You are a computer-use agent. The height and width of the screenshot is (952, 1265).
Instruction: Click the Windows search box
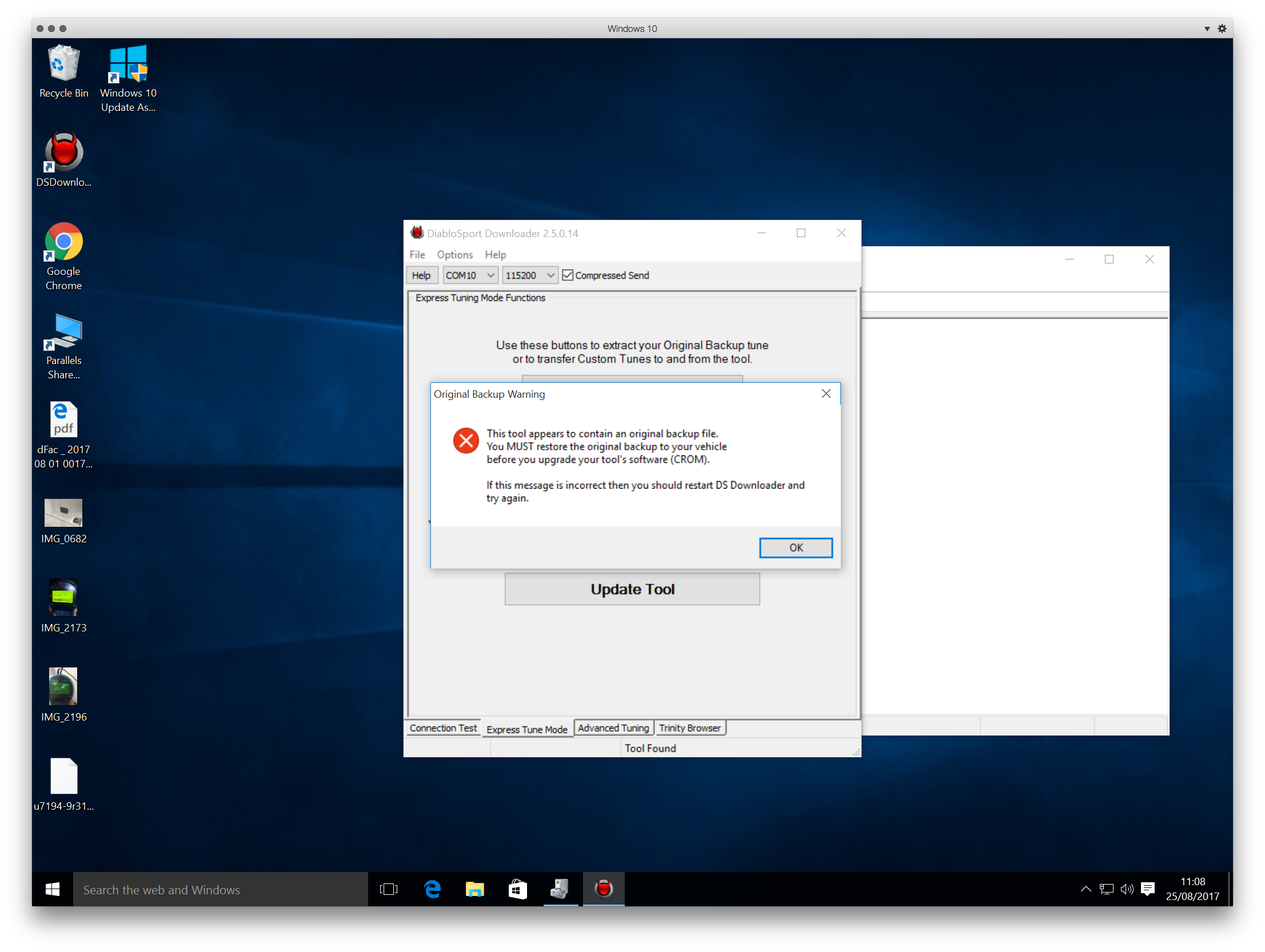[x=220, y=889]
